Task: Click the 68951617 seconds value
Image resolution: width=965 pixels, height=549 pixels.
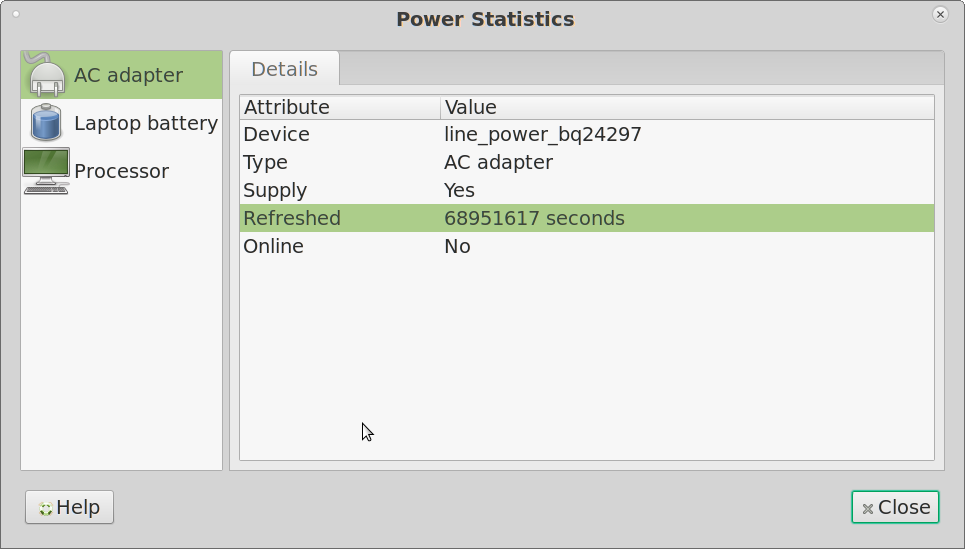Action: point(534,218)
